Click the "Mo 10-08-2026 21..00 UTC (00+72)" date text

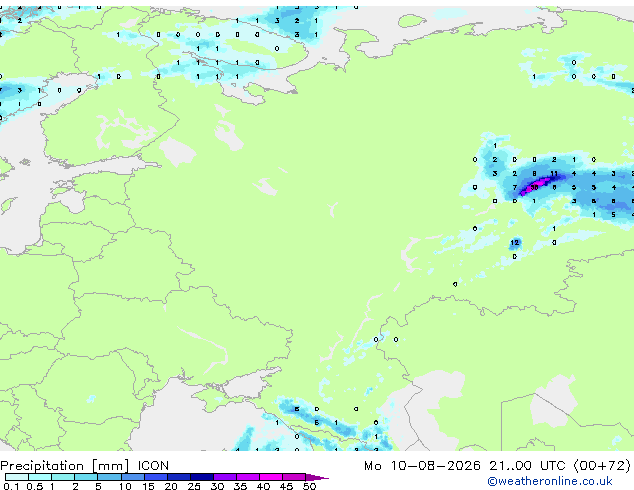point(497,466)
